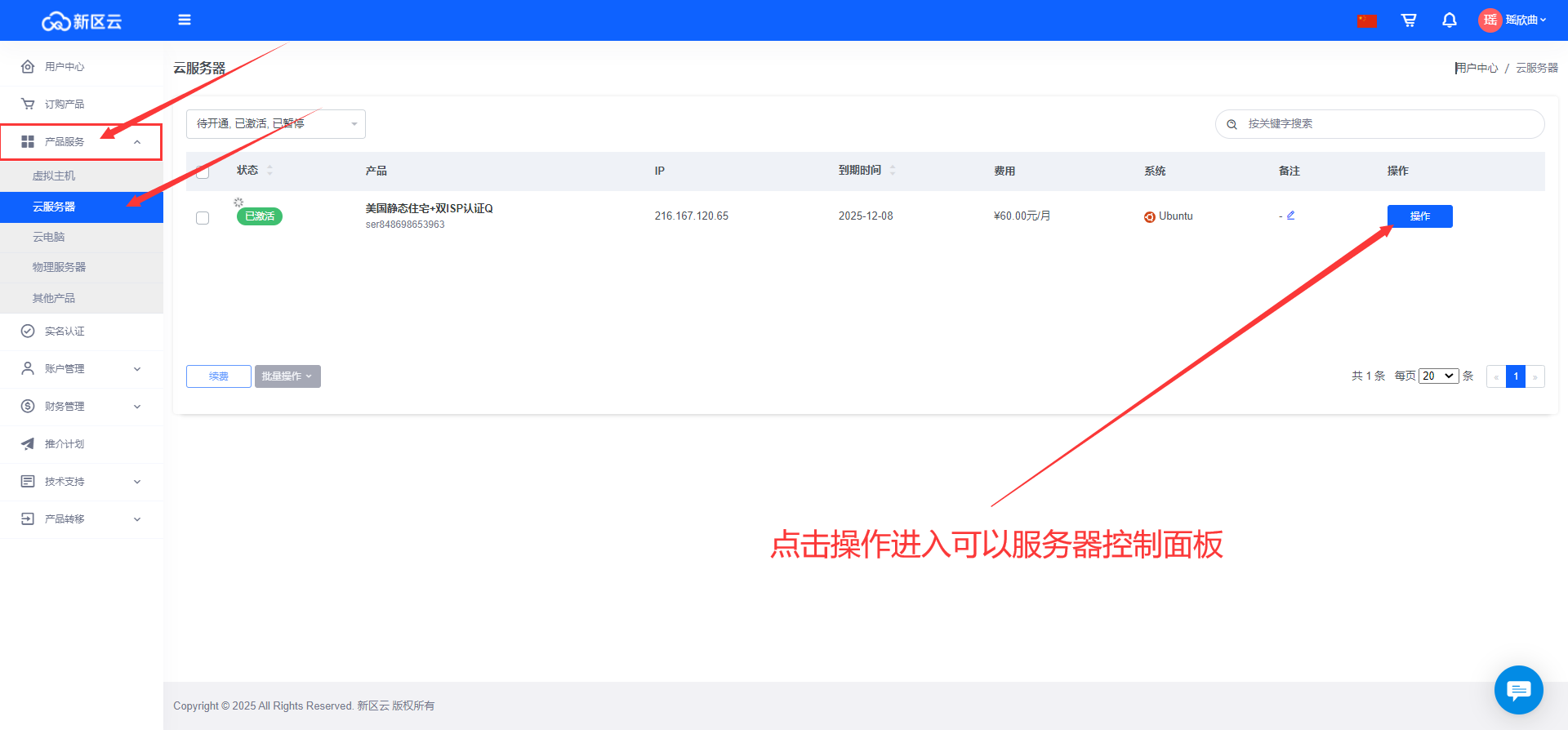The width and height of the screenshot is (1568, 730).
Task: Check the row checkbox for the 216.167.120.65 server
Action: coord(203,218)
